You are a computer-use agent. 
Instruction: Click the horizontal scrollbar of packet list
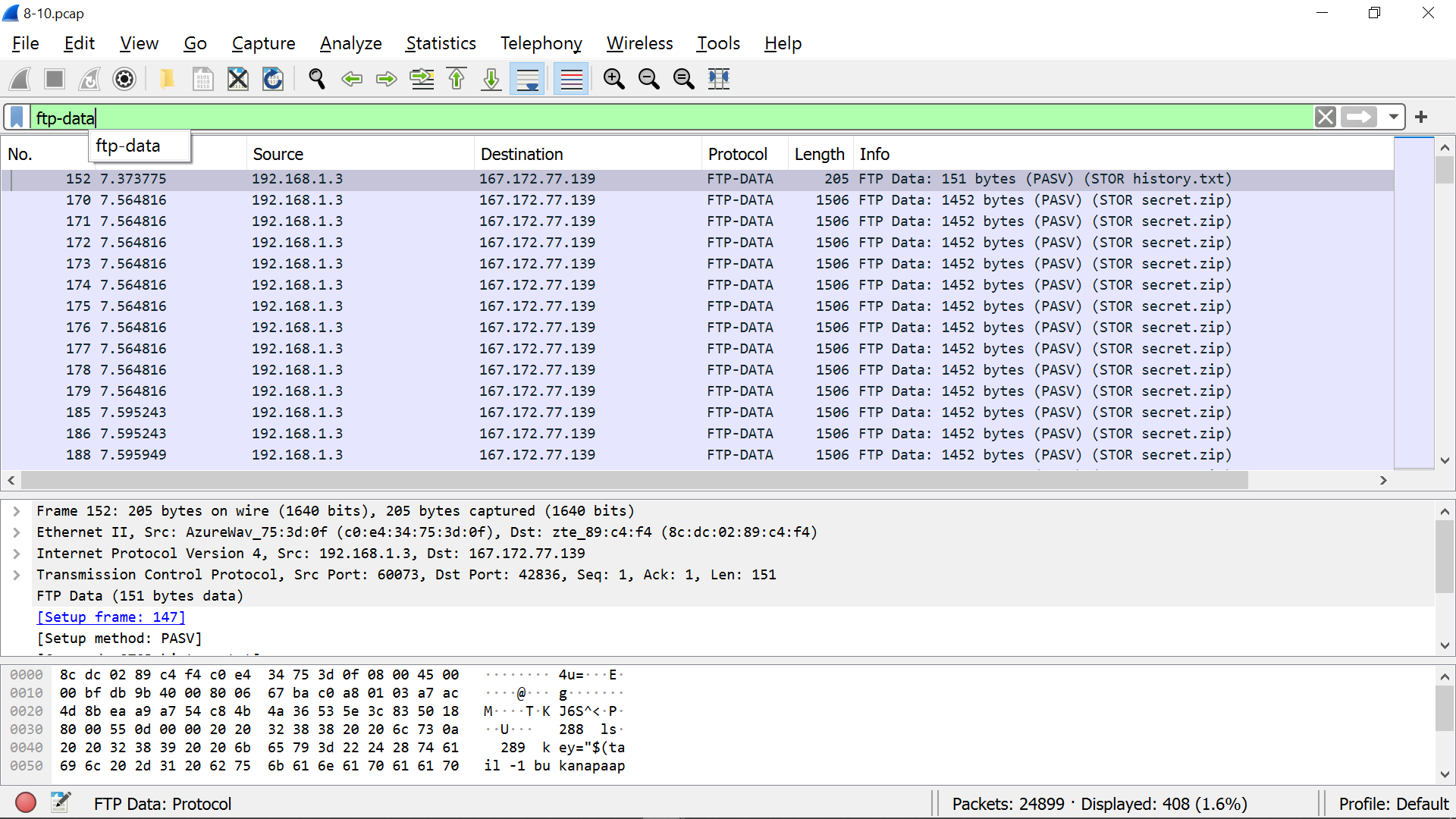(x=634, y=480)
